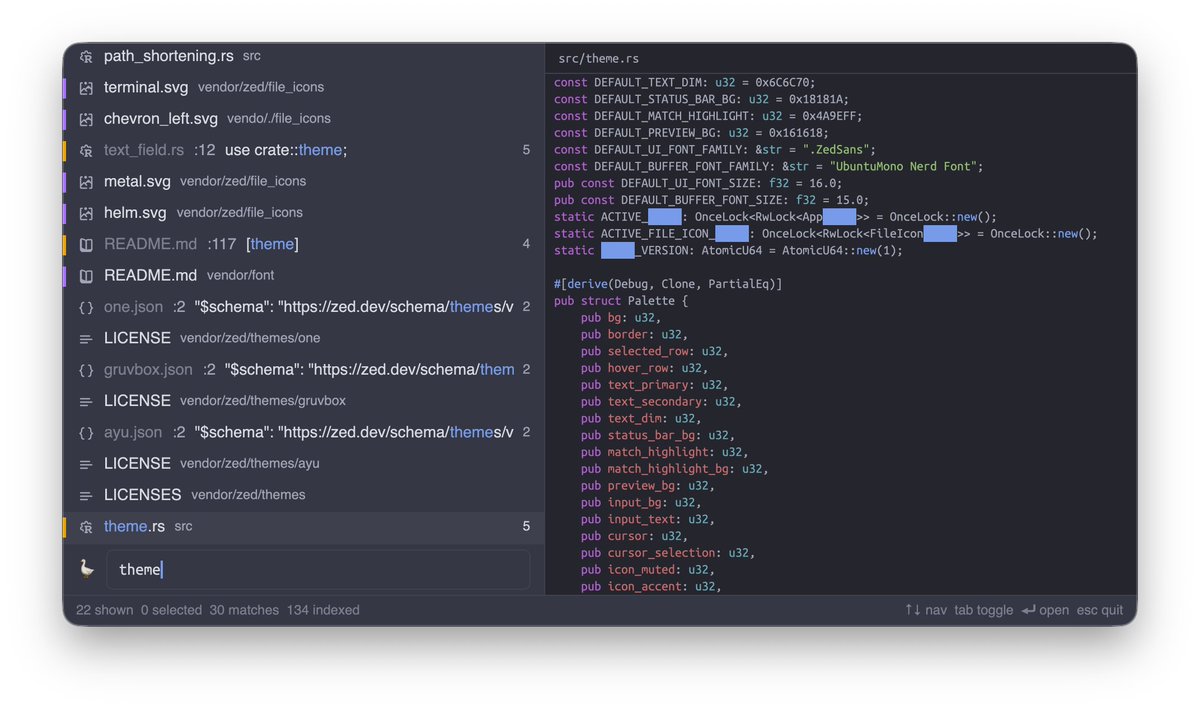Select the LICENSE vendor/zed/themes/gruvbox result
1200x709 pixels.
tap(304, 401)
